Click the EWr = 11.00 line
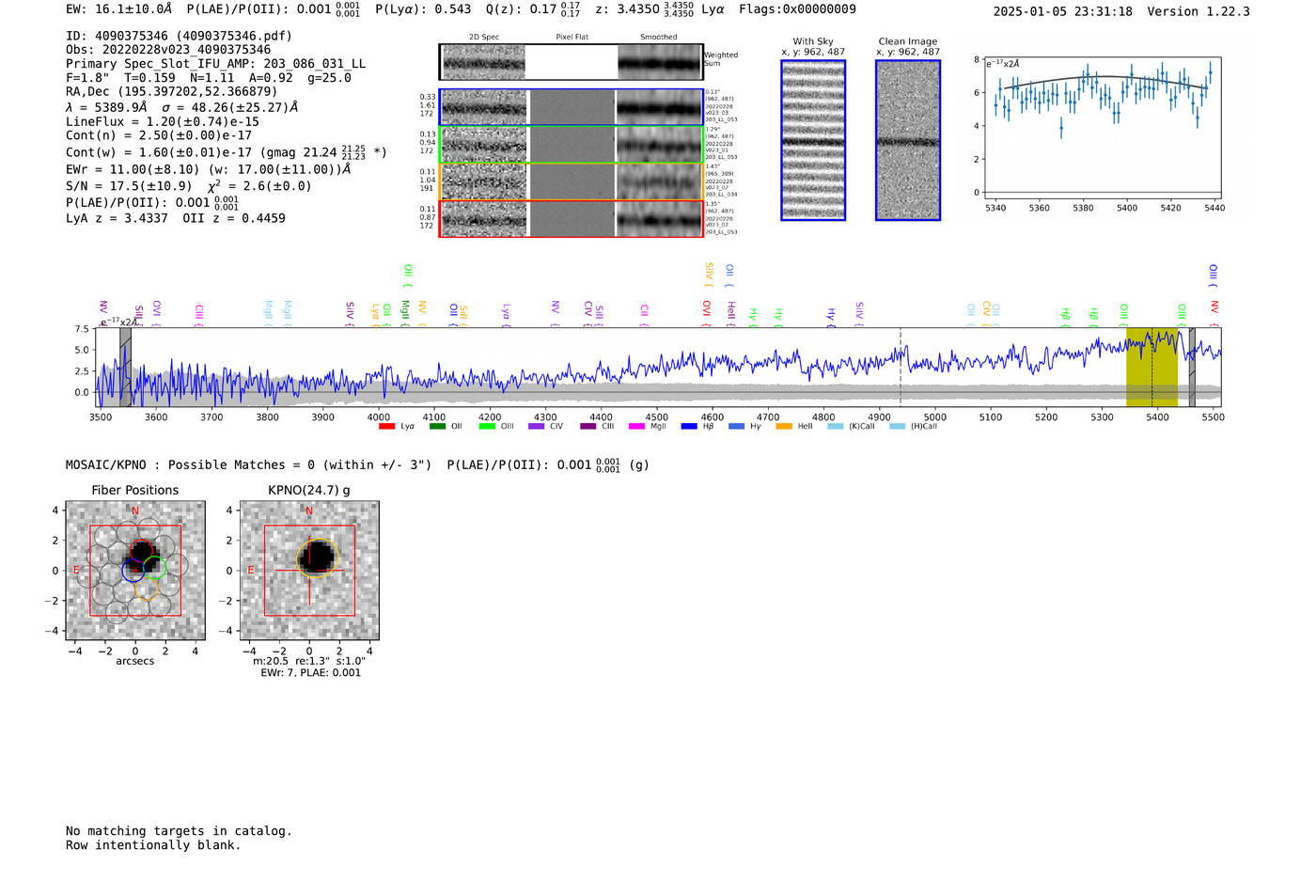Viewport: 1316px width, 896px height. point(208,169)
